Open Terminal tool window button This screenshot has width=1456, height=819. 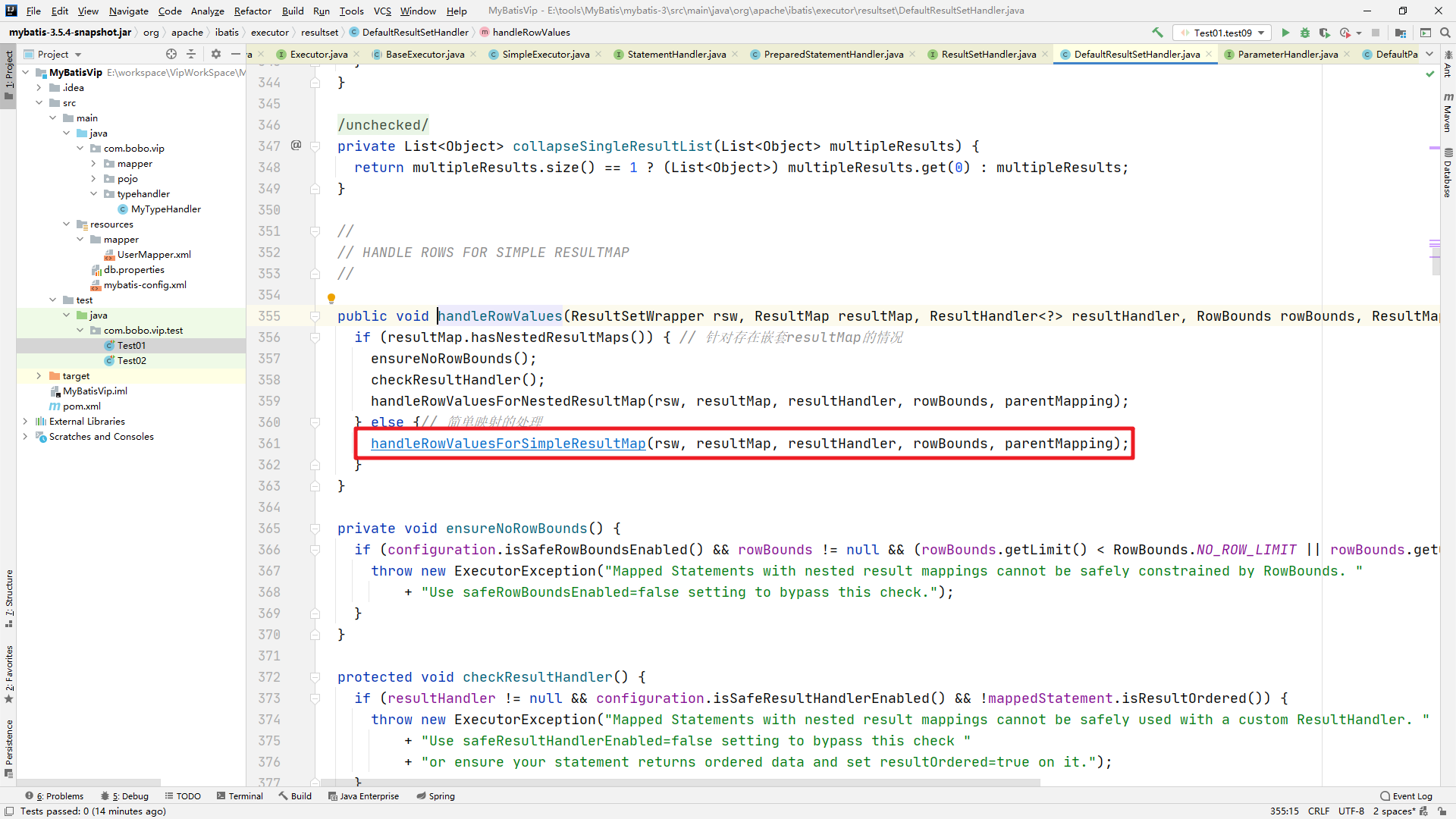(x=240, y=796)
